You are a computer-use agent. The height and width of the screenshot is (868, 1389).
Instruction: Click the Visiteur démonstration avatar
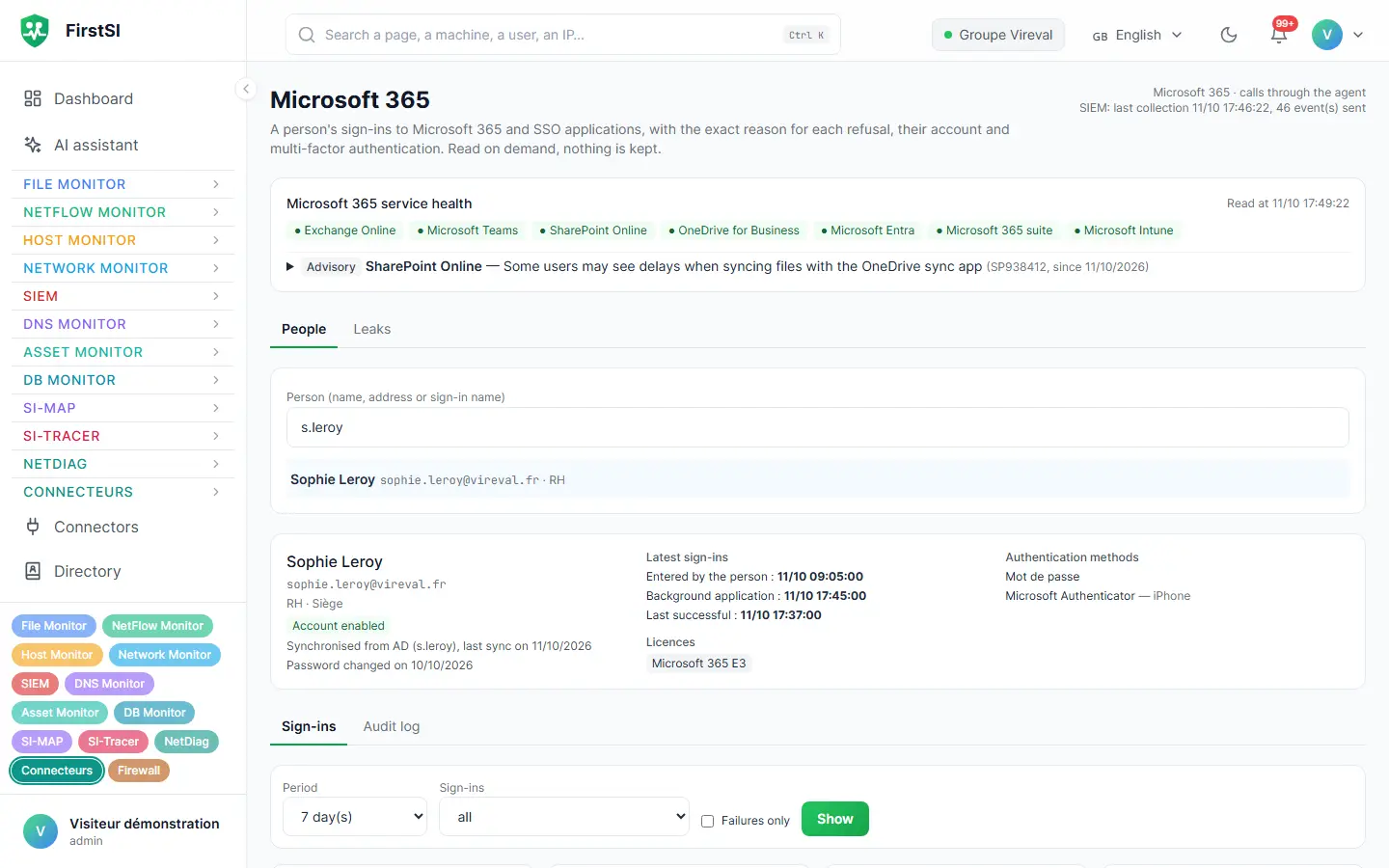(x=41, y=831)
